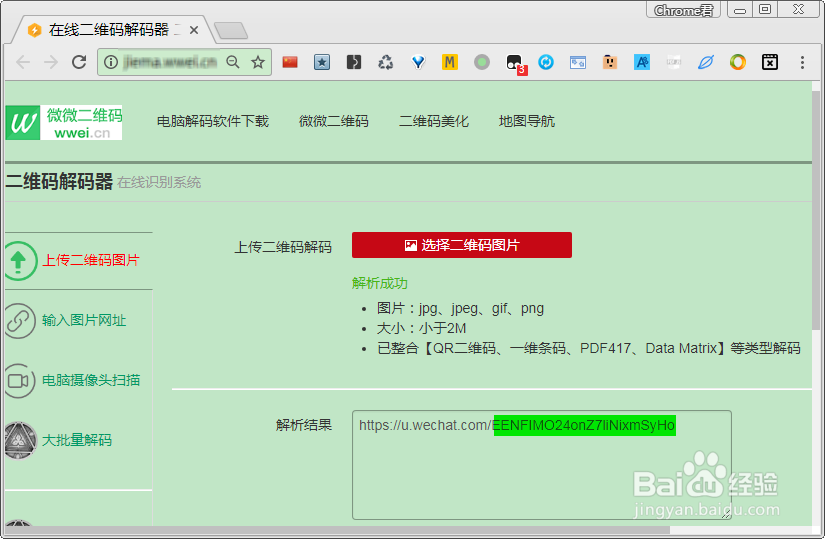
Task: Click the batch decode triangle badge icon
Action: [20, 440]
